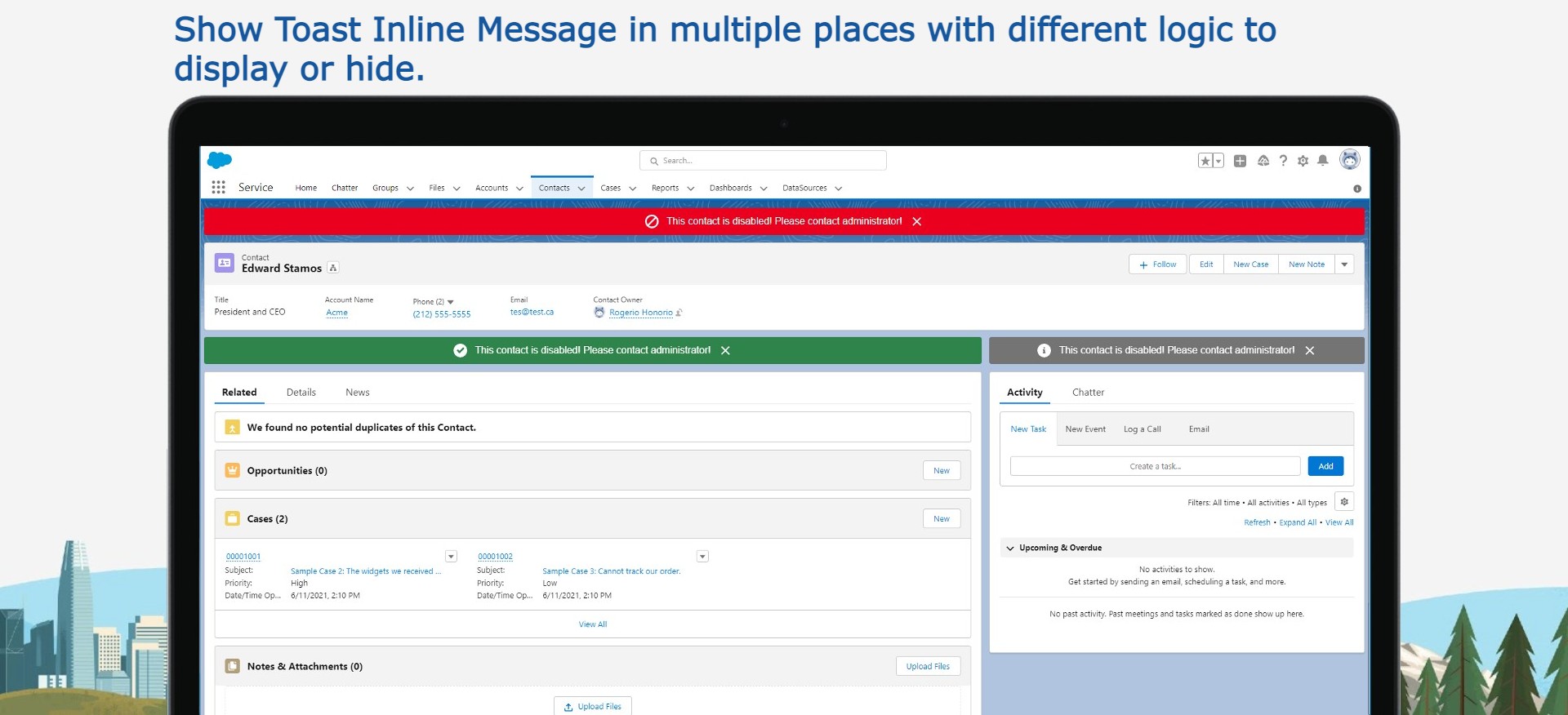Switch to the Chatter tab in activity panel
This screenshot has width=1568, height=715.
[1088, 393]
